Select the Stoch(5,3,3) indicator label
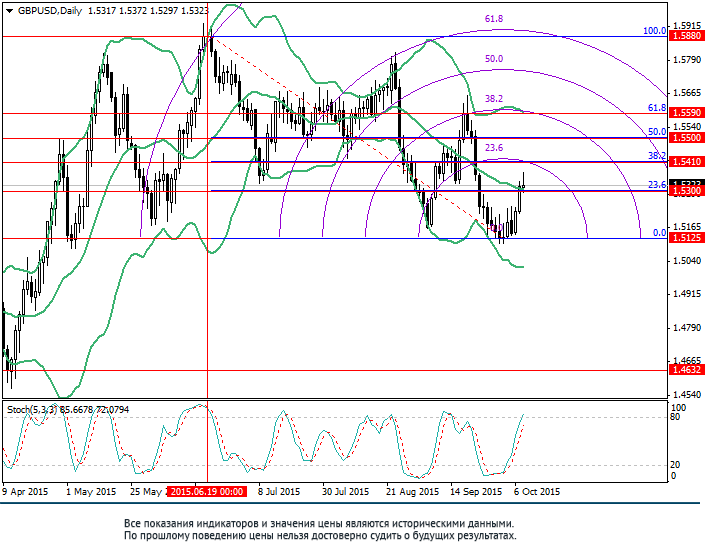The width and height of the screenshot is (707, 552). [x=32, y=409]
